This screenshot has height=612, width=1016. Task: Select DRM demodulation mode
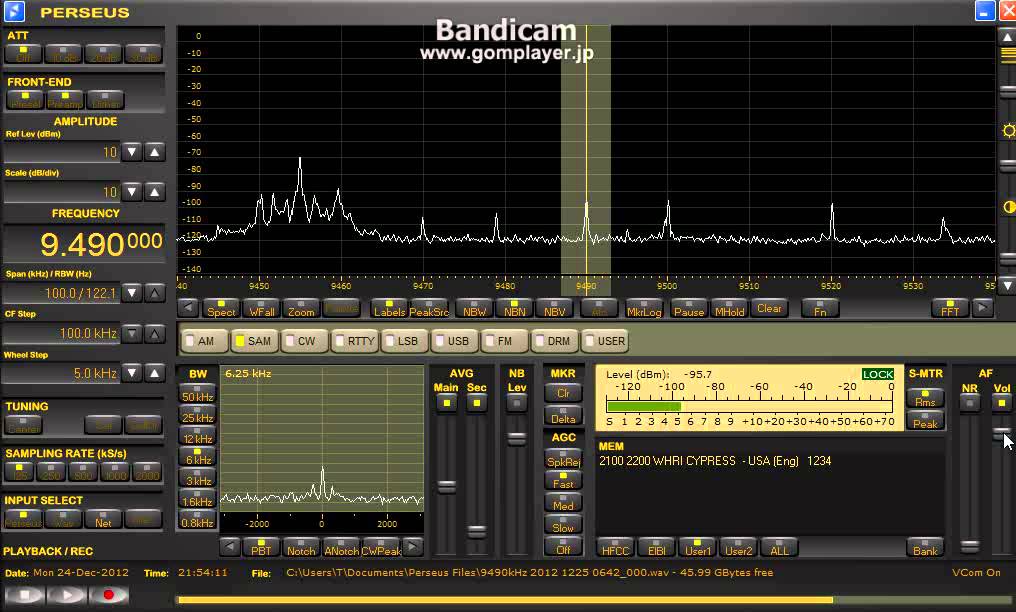(x=555, y=341)
